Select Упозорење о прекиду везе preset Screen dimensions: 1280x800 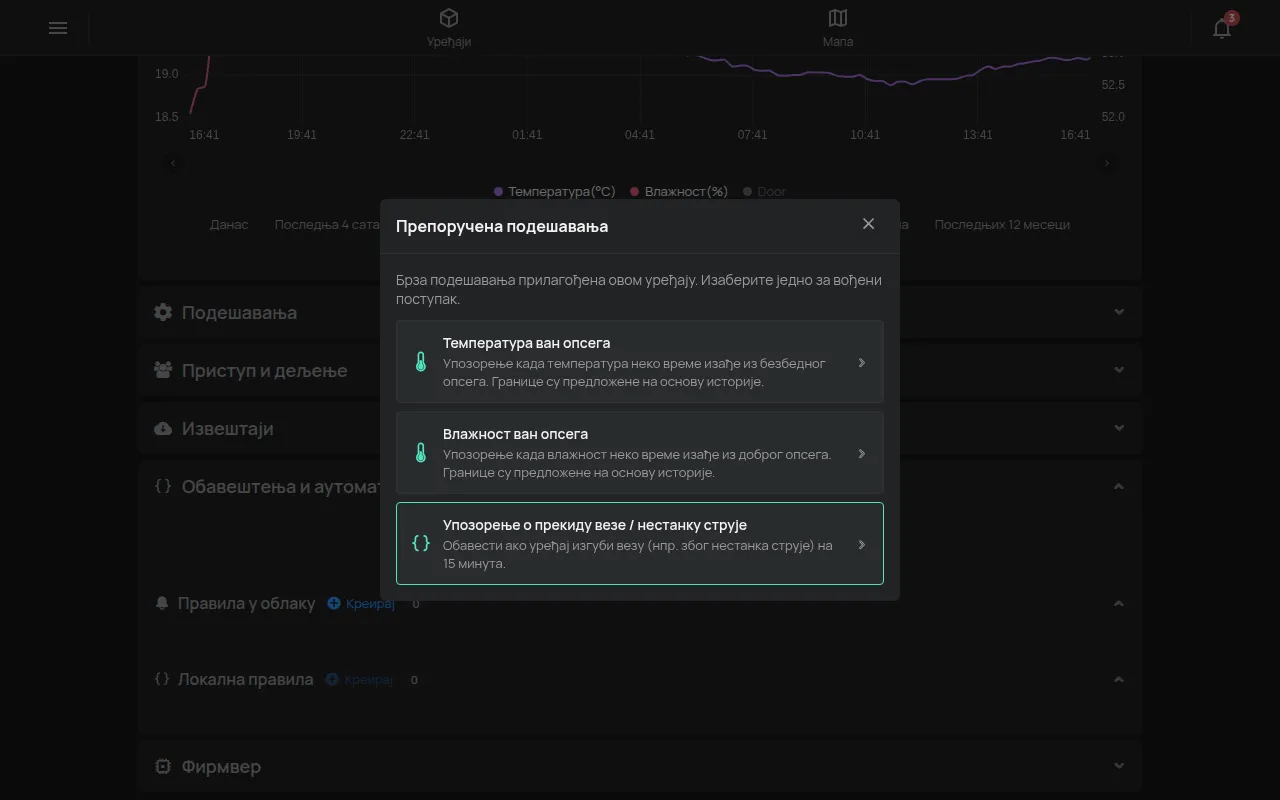pyautogui.click(x=640, y=543)
